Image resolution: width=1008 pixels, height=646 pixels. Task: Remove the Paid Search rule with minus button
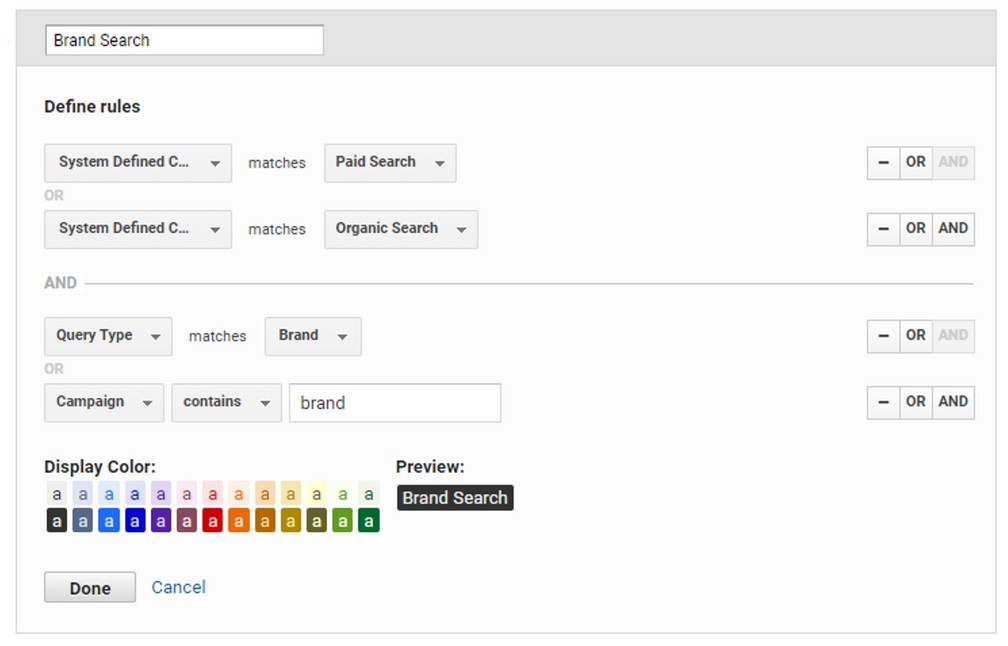(883, 163)
